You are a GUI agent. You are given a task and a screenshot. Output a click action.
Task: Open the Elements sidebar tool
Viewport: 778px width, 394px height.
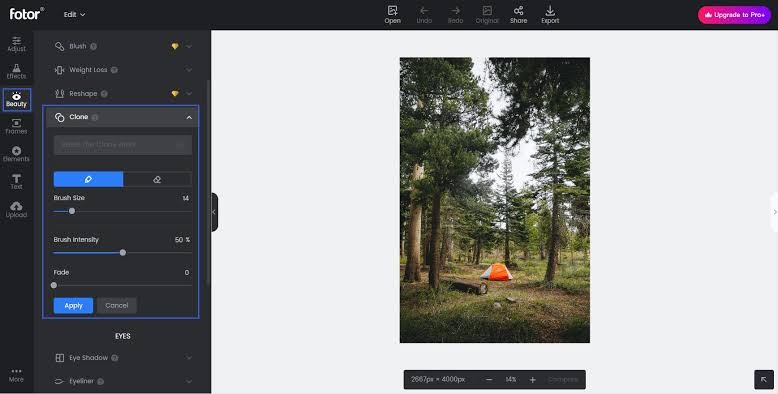16,154
